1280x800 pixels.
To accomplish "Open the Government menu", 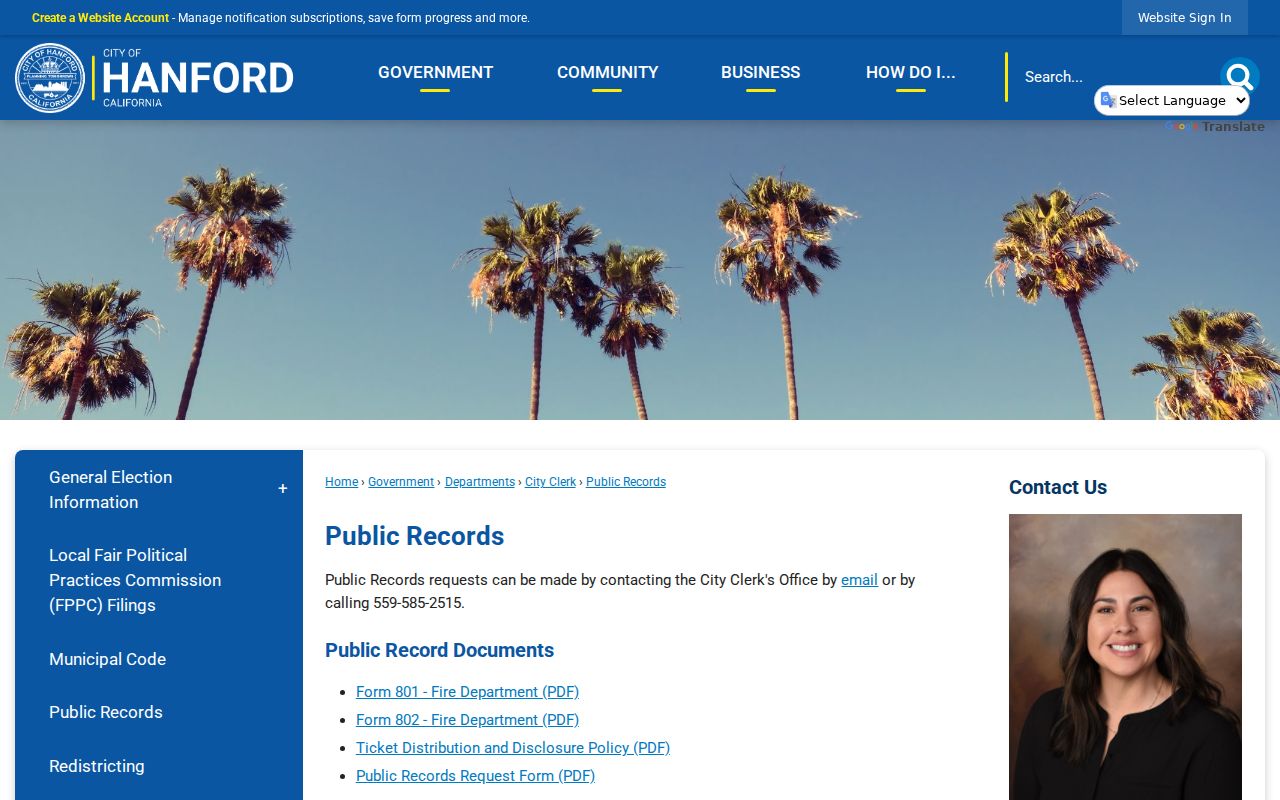I will click(x=435, y=72).
